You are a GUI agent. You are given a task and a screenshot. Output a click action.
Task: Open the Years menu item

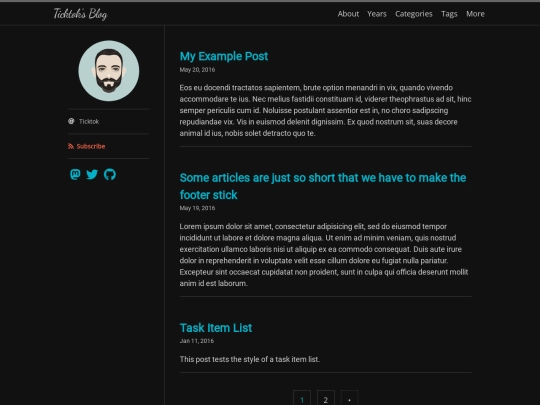point(377,14)
